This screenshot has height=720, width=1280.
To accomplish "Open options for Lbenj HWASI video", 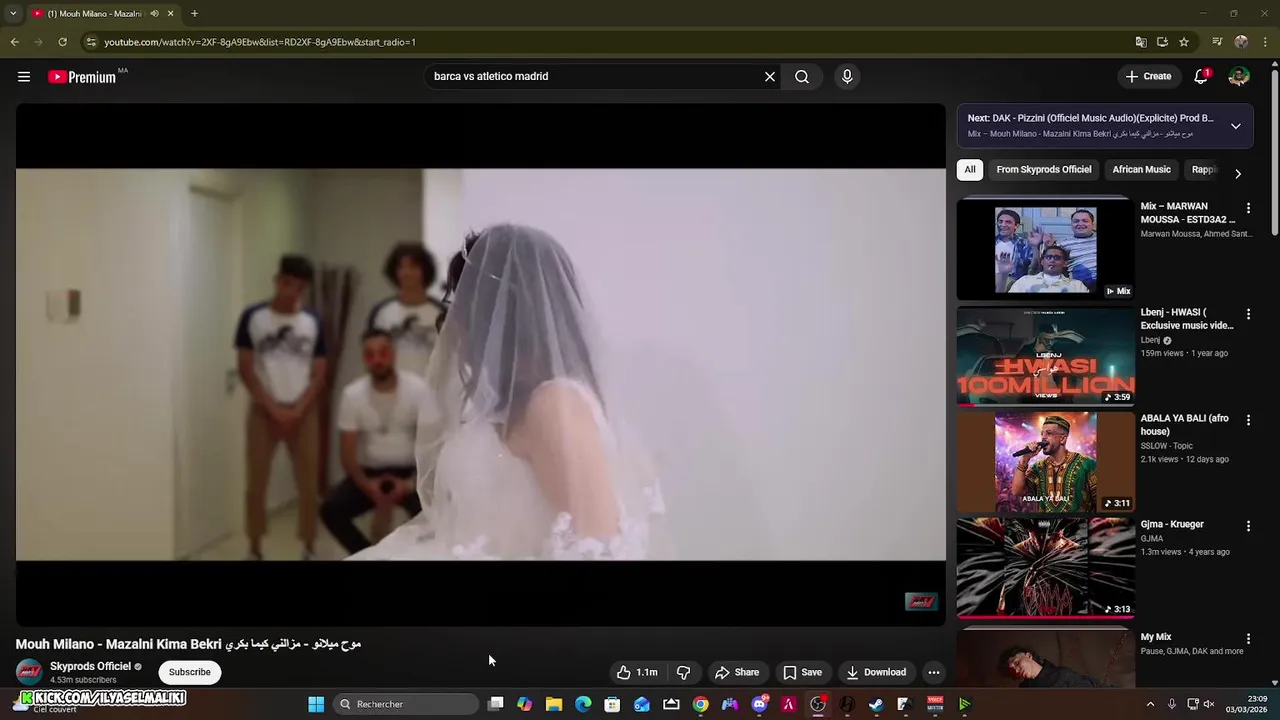I will [1248, 314].
